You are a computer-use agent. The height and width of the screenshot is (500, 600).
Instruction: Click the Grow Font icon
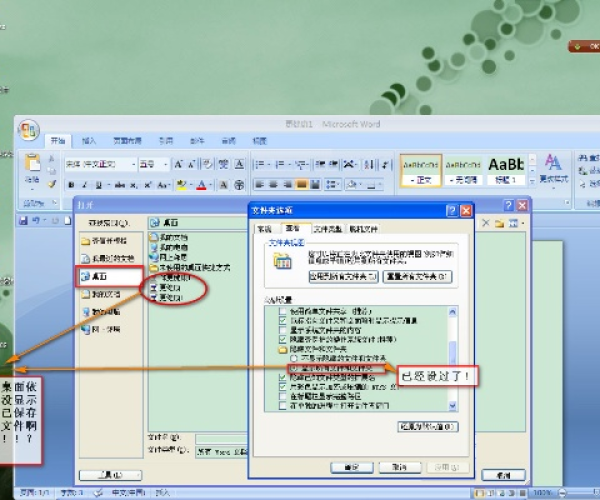[178, 164]
